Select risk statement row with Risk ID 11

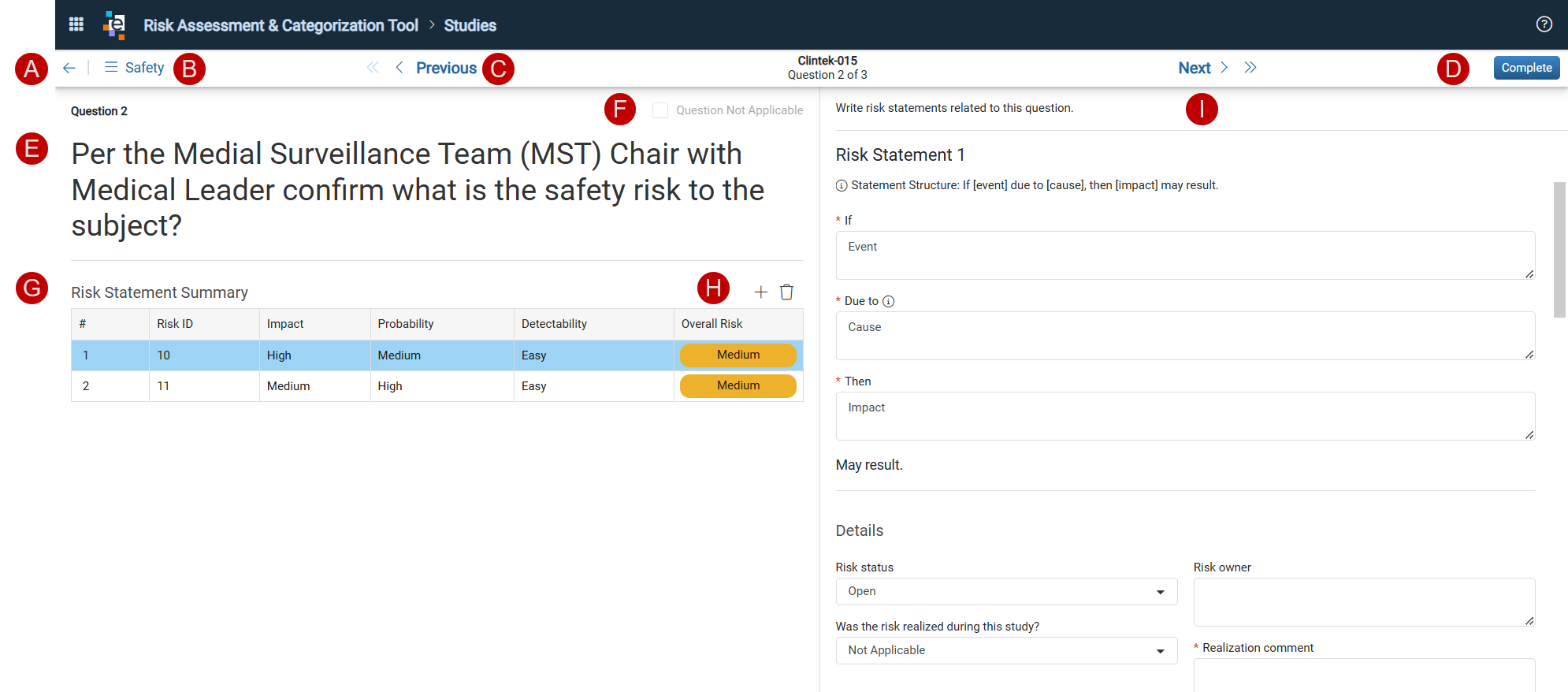click(x=437, y=386)
